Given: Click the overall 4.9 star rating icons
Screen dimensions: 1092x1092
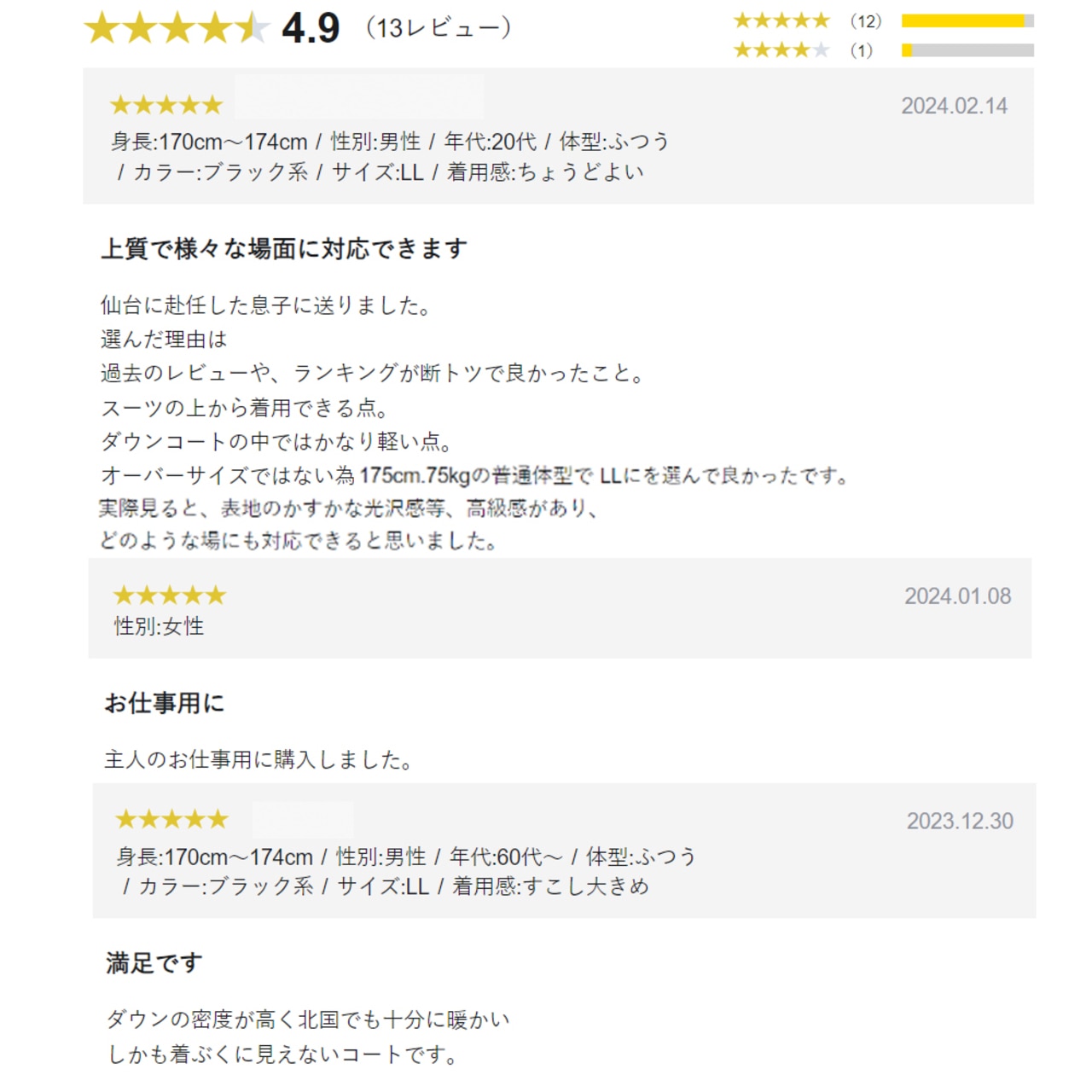Looking at the screenshot, I should coord(177,27).
